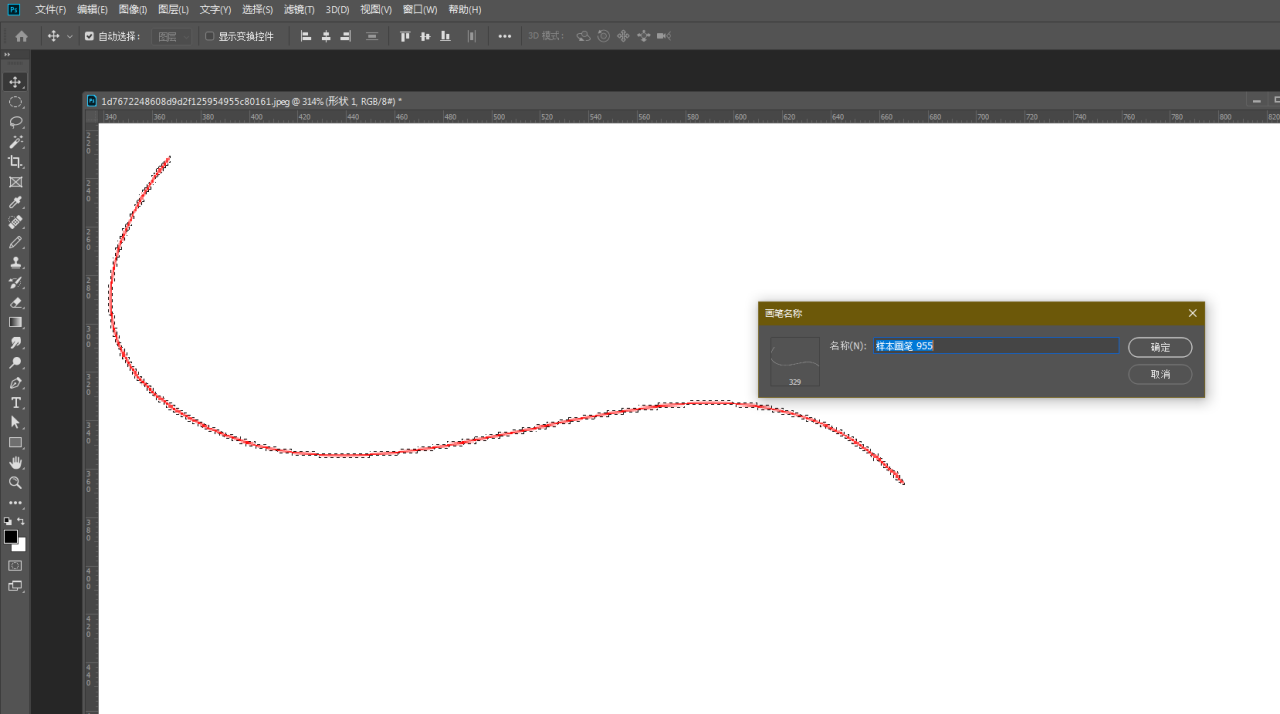Confirm brush name with 确定 button
Screen dimensions: 1280x714
1160,347
